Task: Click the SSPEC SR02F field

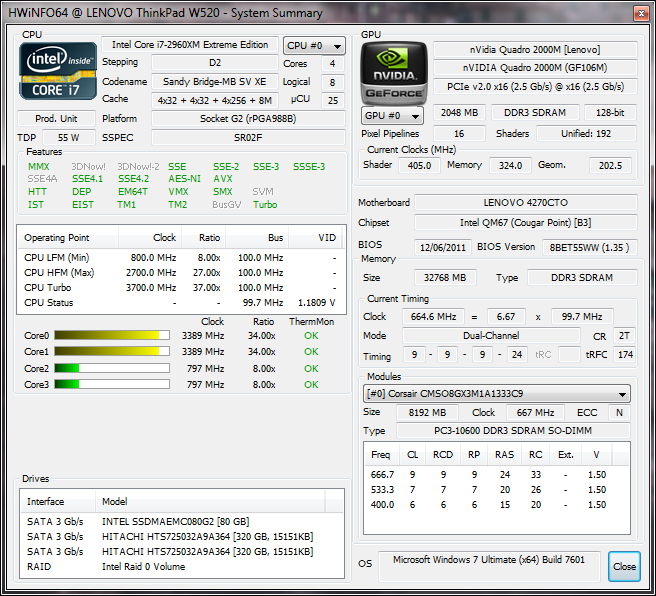Action: (x=248, y=138)
